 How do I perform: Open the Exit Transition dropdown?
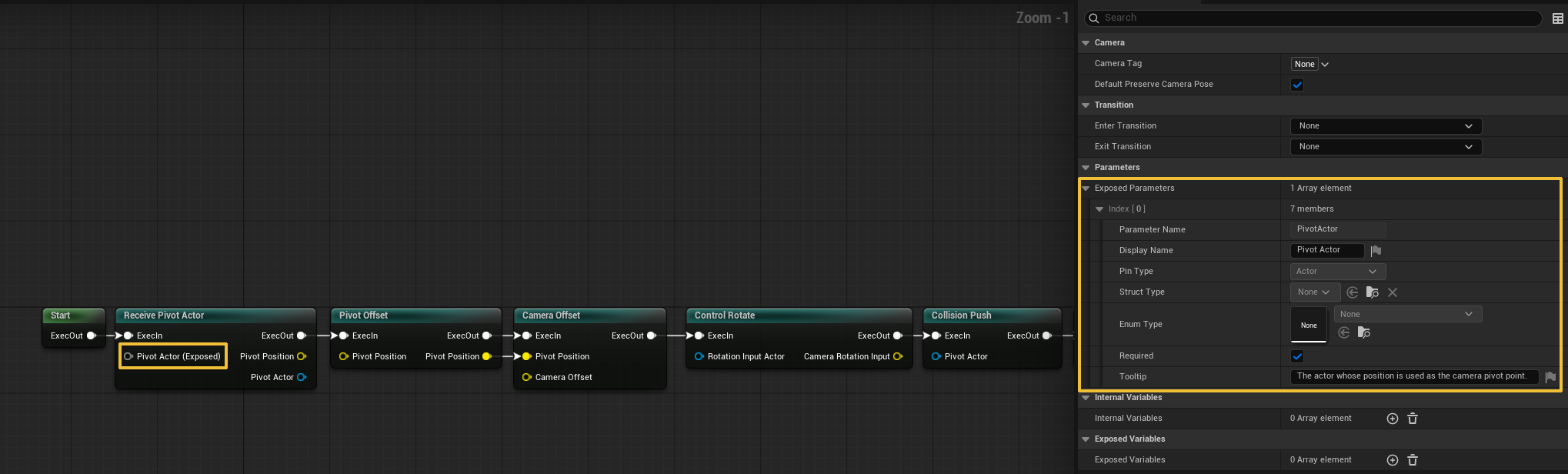click(x=1385, y=147)
